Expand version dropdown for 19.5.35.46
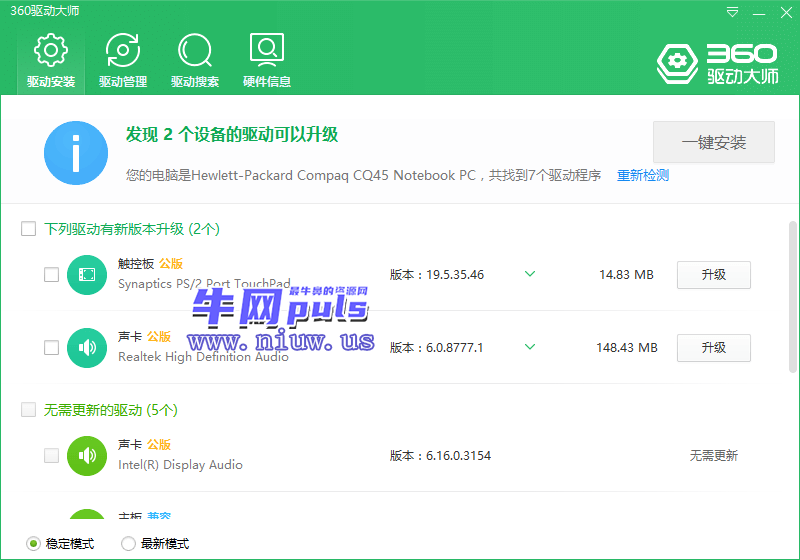This screenshot has height=560, width=800. [530, 274]
